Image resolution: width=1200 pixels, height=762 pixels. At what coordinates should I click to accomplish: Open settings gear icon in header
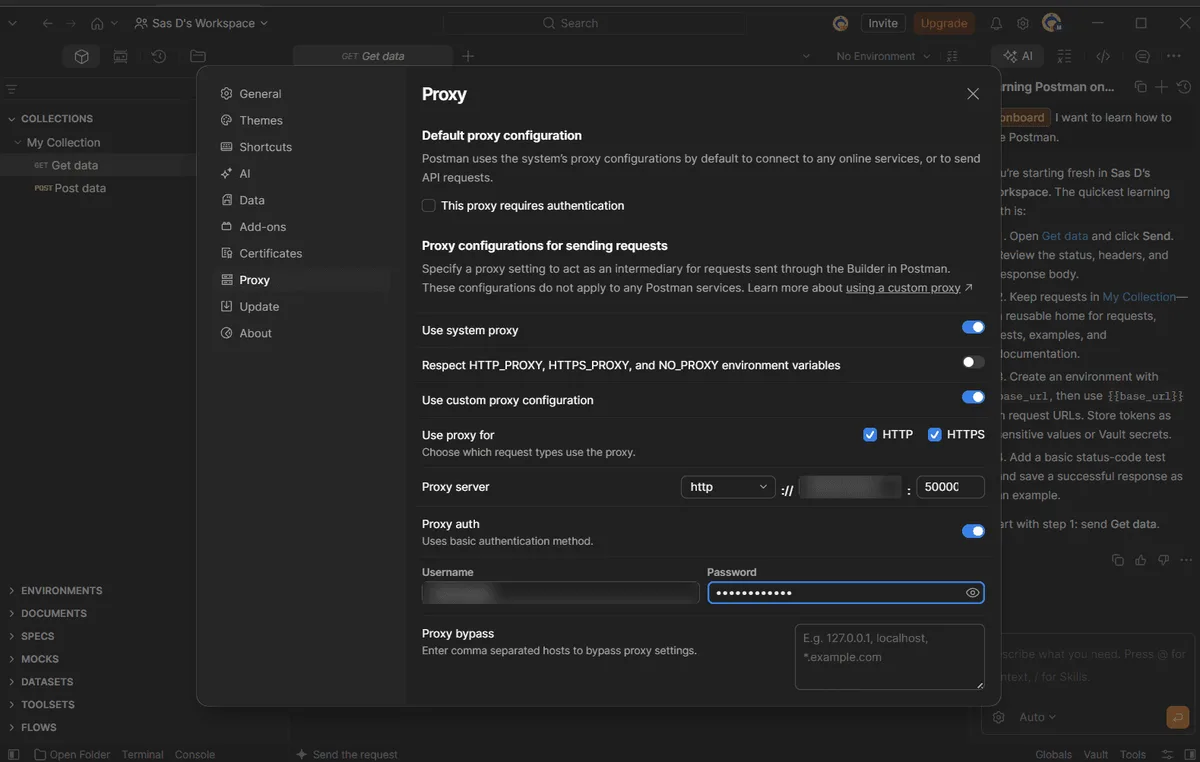1023,23
